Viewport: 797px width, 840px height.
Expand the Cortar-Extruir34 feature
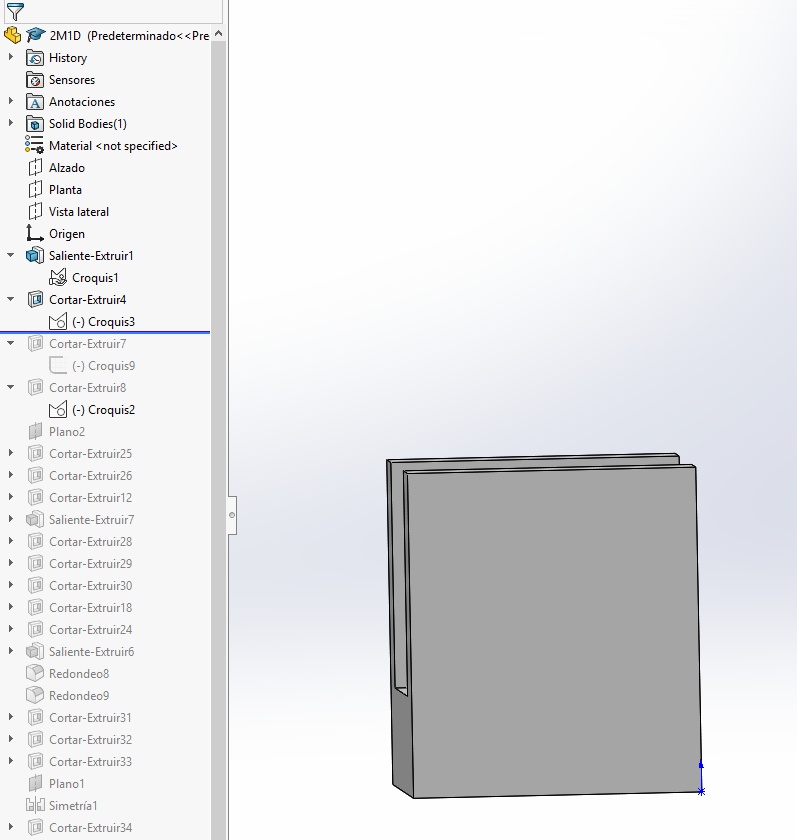click(10, 827)
